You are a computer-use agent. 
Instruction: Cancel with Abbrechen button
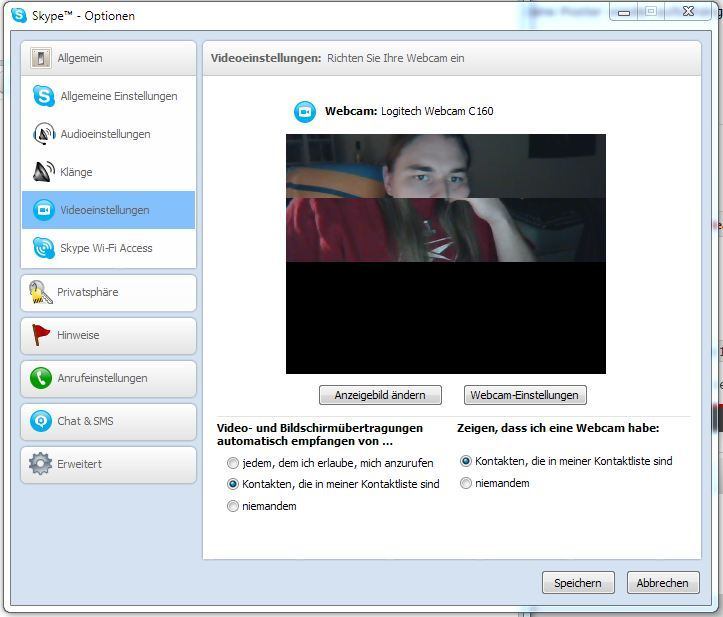pyautogui.click(x=663, y=583)
